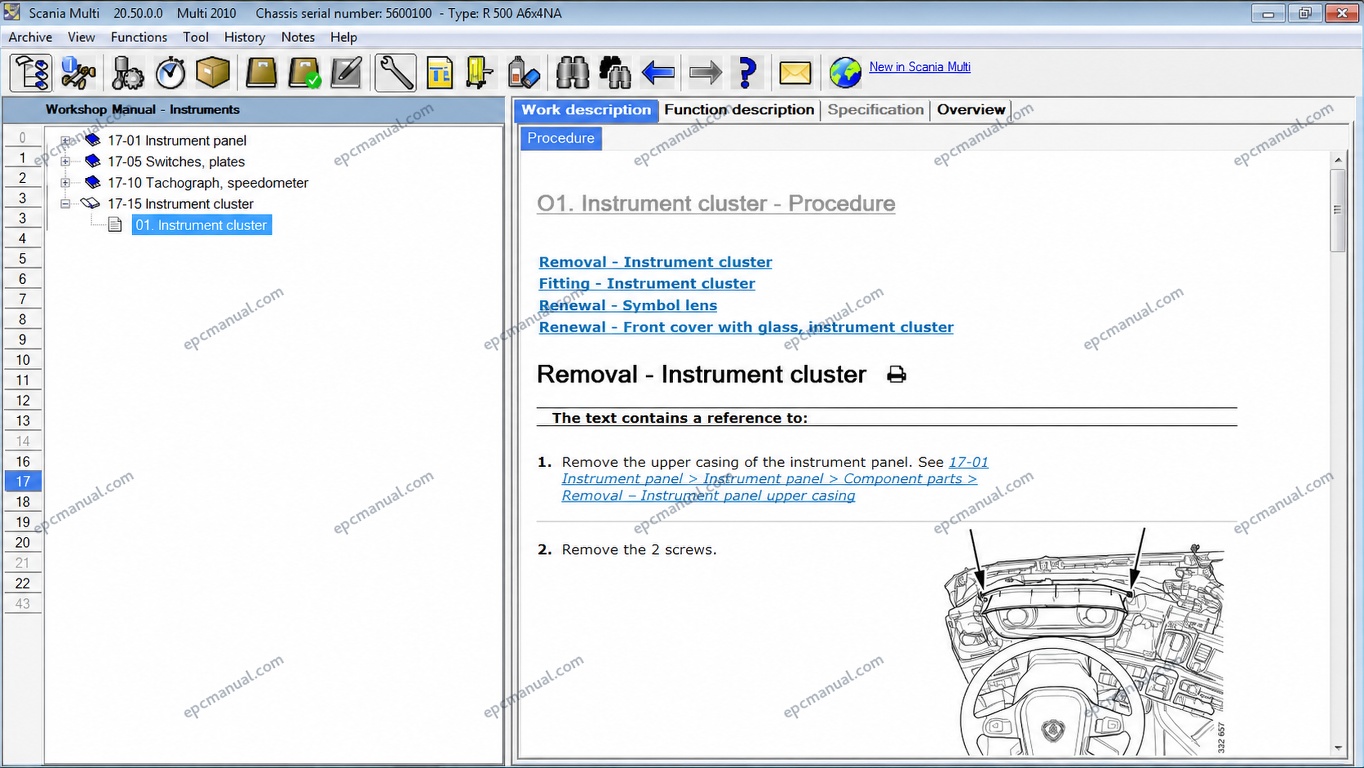Follow the Fitting - Instrument cluster link
Viewport: 1364px width, 768px height.
pos(647,284)
